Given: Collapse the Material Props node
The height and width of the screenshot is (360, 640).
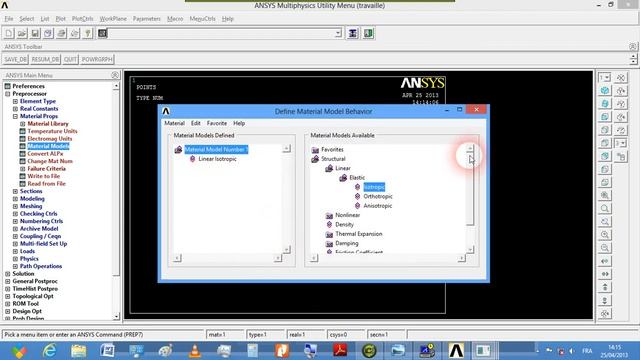Looking at the screenshot, I should [x=15, y=116].
